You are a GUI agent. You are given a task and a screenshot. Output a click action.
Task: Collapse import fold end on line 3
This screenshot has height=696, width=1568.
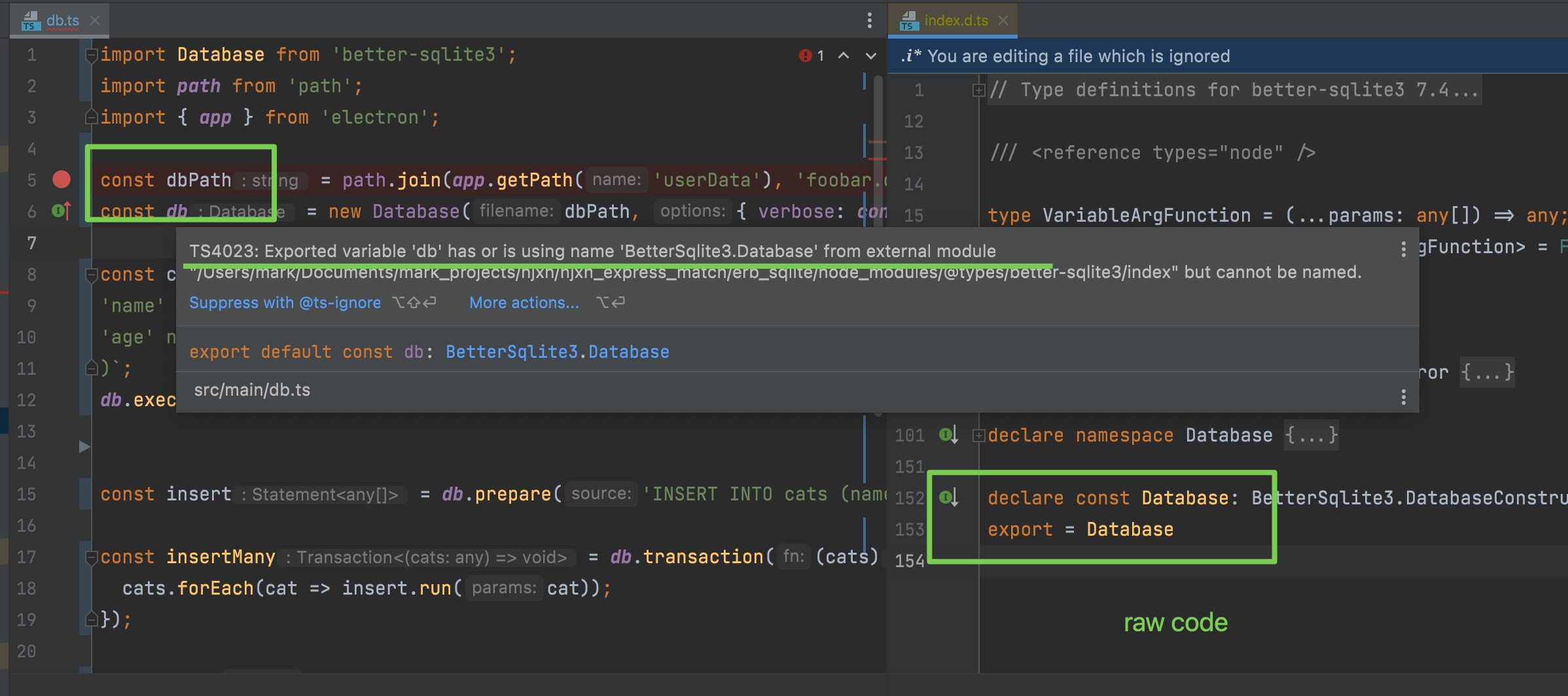[x=92, y=117]
